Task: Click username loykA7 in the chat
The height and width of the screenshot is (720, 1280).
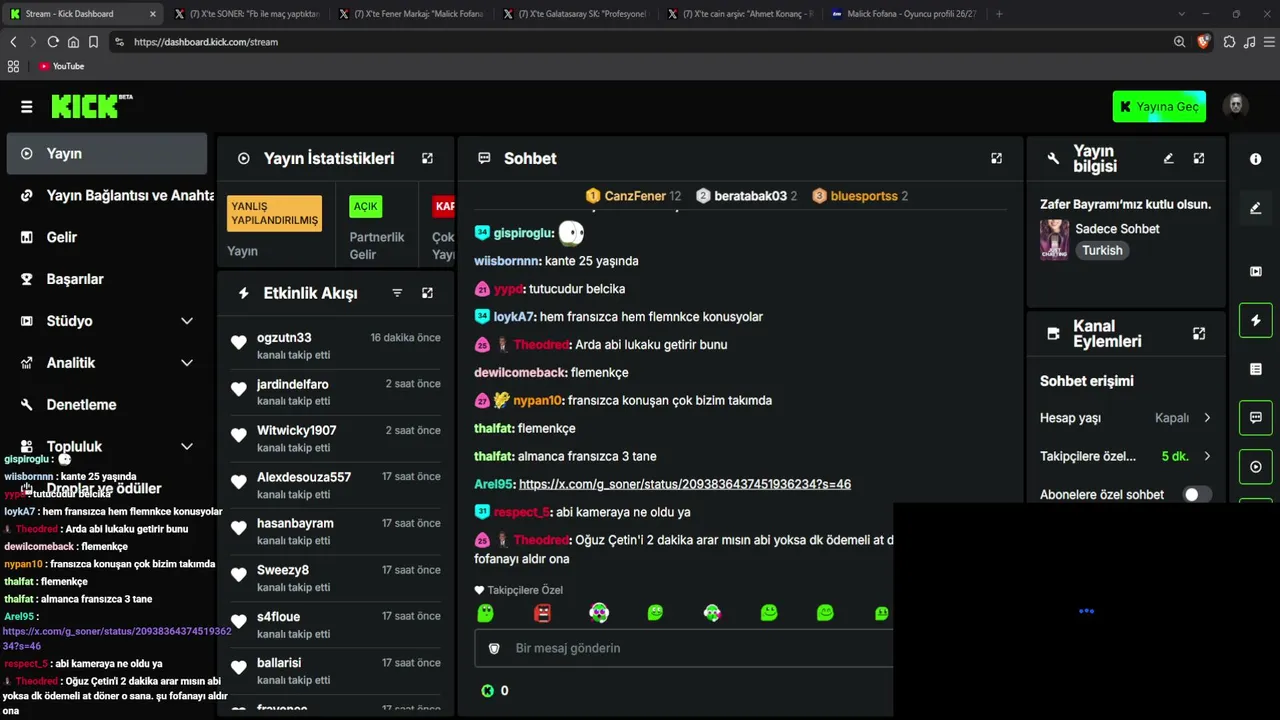Action: point(515,317)
